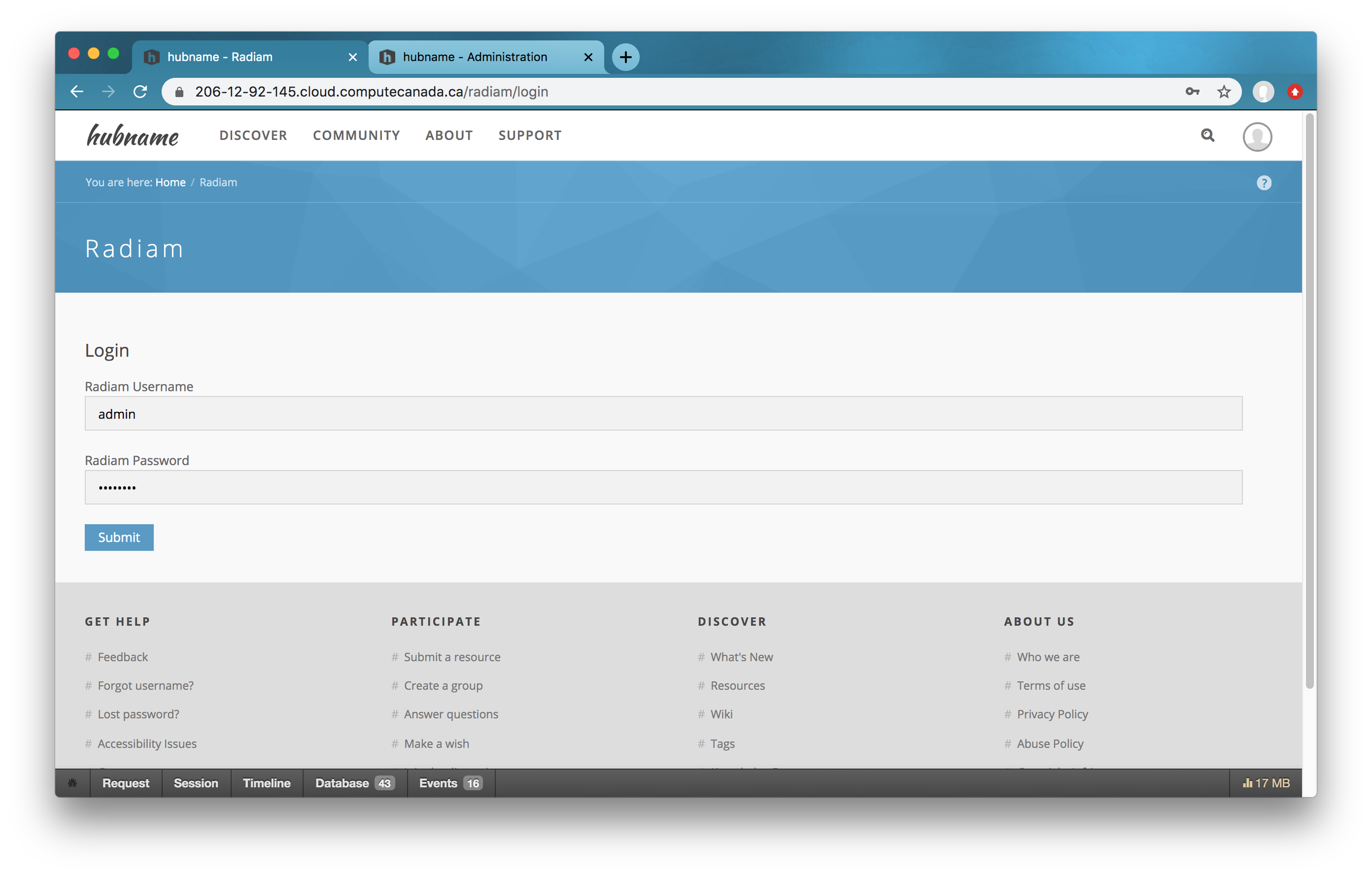
Task: Open Session debug panel
Action: (196, 783)
